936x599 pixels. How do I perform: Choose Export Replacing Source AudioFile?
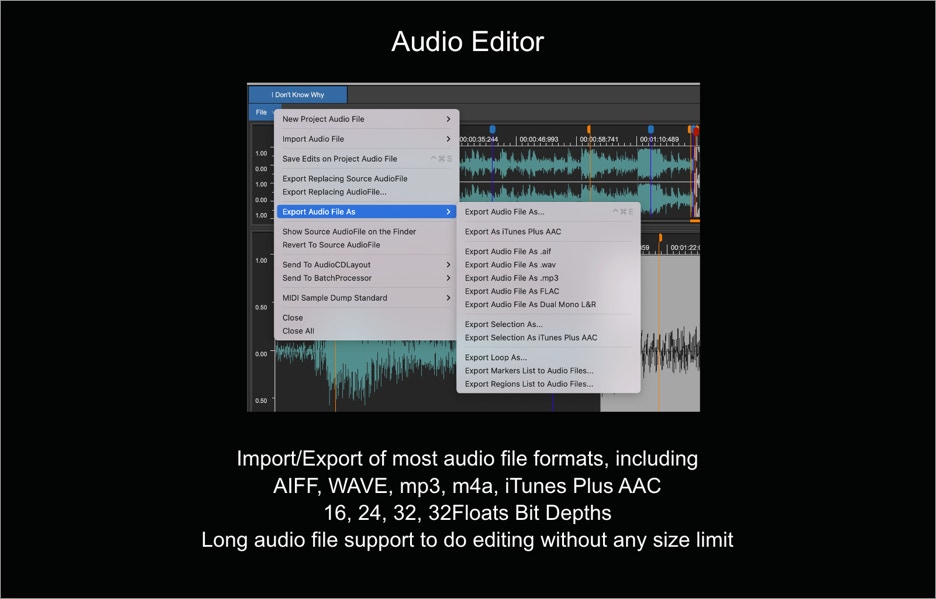pyautogui.click(x=344, y=179)
